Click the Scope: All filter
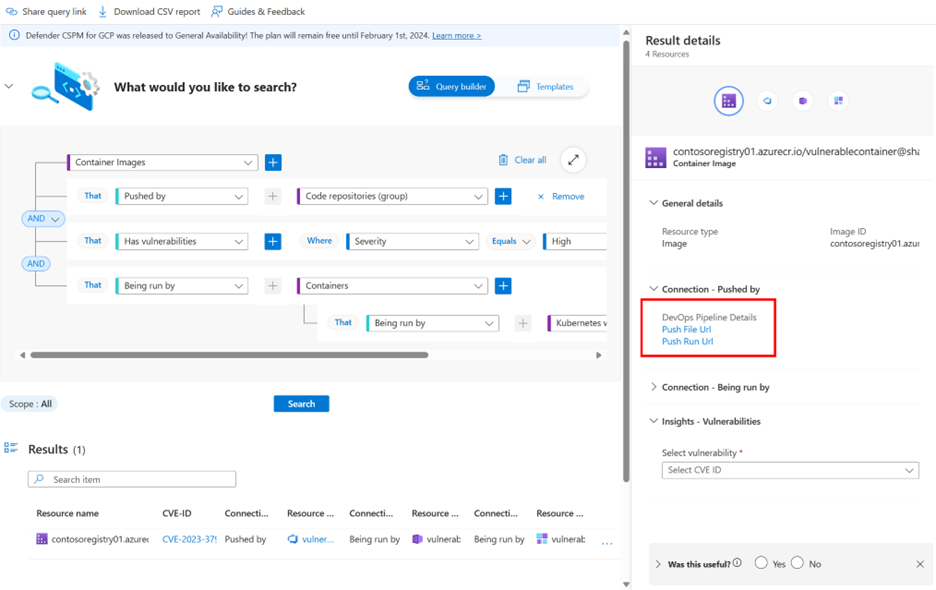This screenshot has height=590, width=936. [x=30, y=404]
